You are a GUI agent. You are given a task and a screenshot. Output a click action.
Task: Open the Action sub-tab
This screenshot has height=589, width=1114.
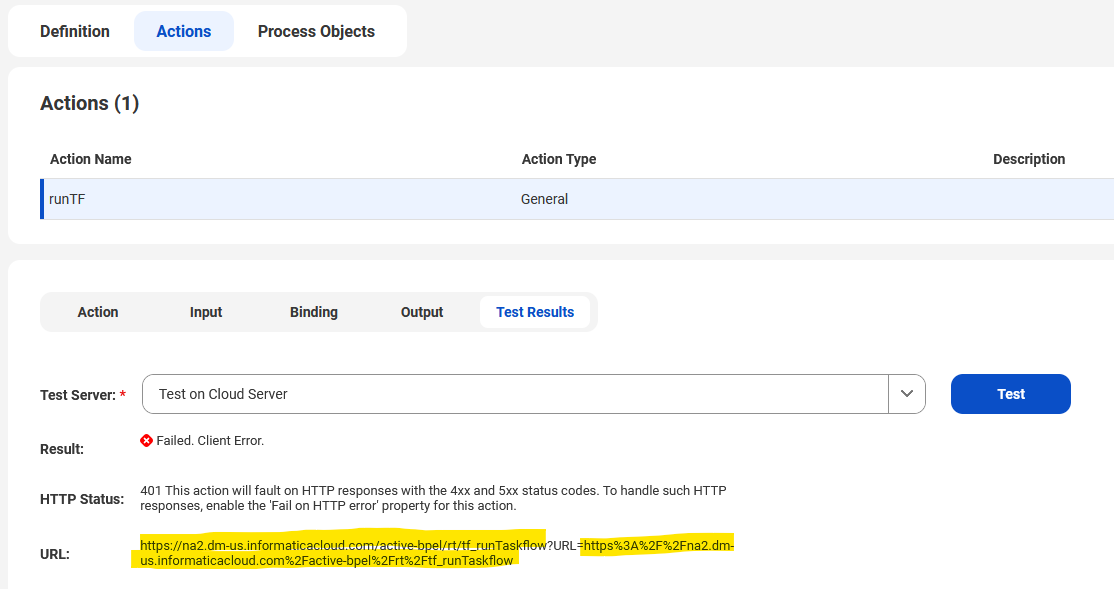pos(98,312)
